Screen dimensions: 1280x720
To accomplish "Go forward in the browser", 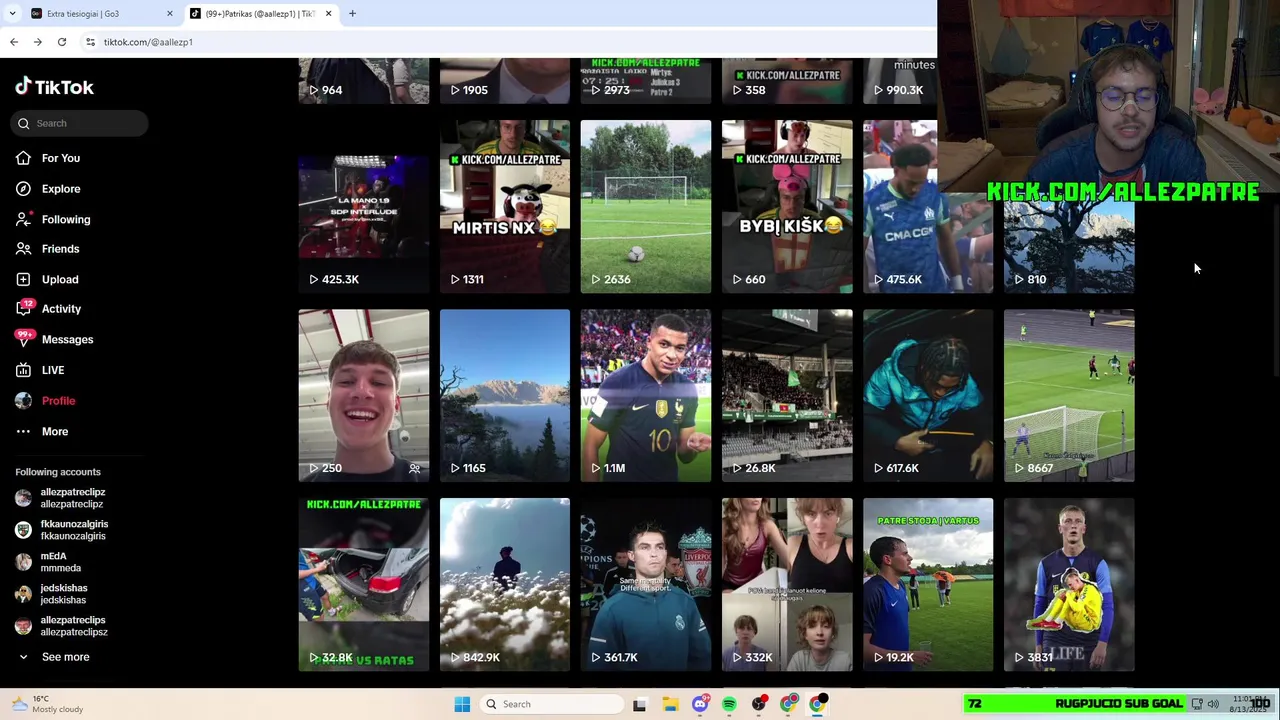I will pyautogui.click(x=37, y=42).
